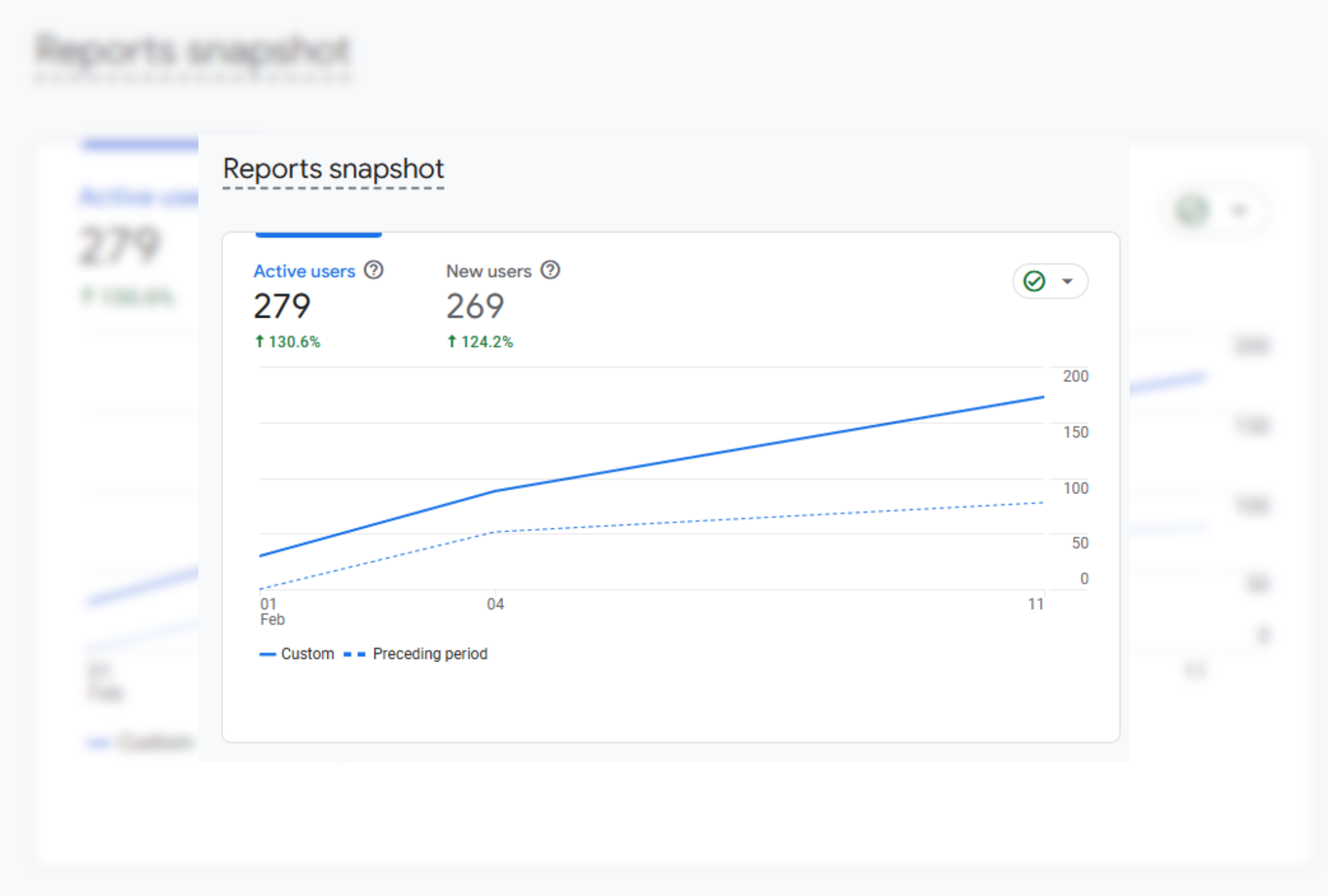Click the New users help icon
Screen dimensions: 1328x896
coord(551,270)
